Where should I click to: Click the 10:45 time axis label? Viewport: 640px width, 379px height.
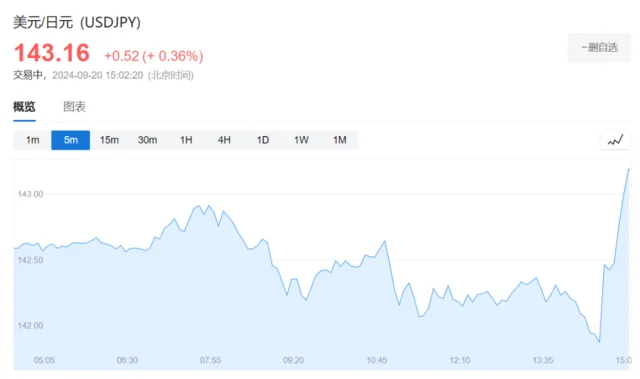tap(376, 360)
